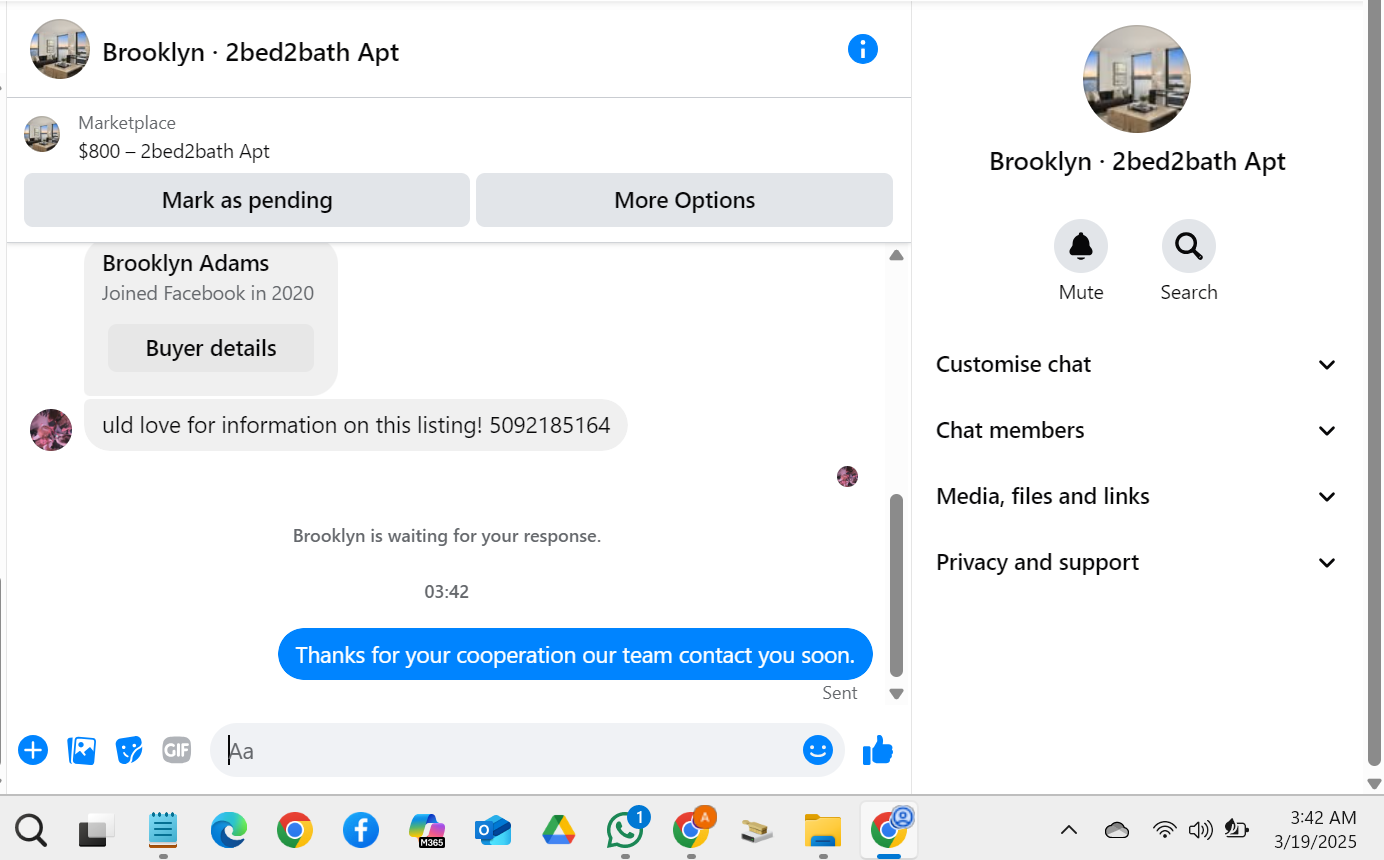Open the emoji picker in the message box
Image resolution: width=1384 pixels, height=860 pixels.
tap(818, 750)
